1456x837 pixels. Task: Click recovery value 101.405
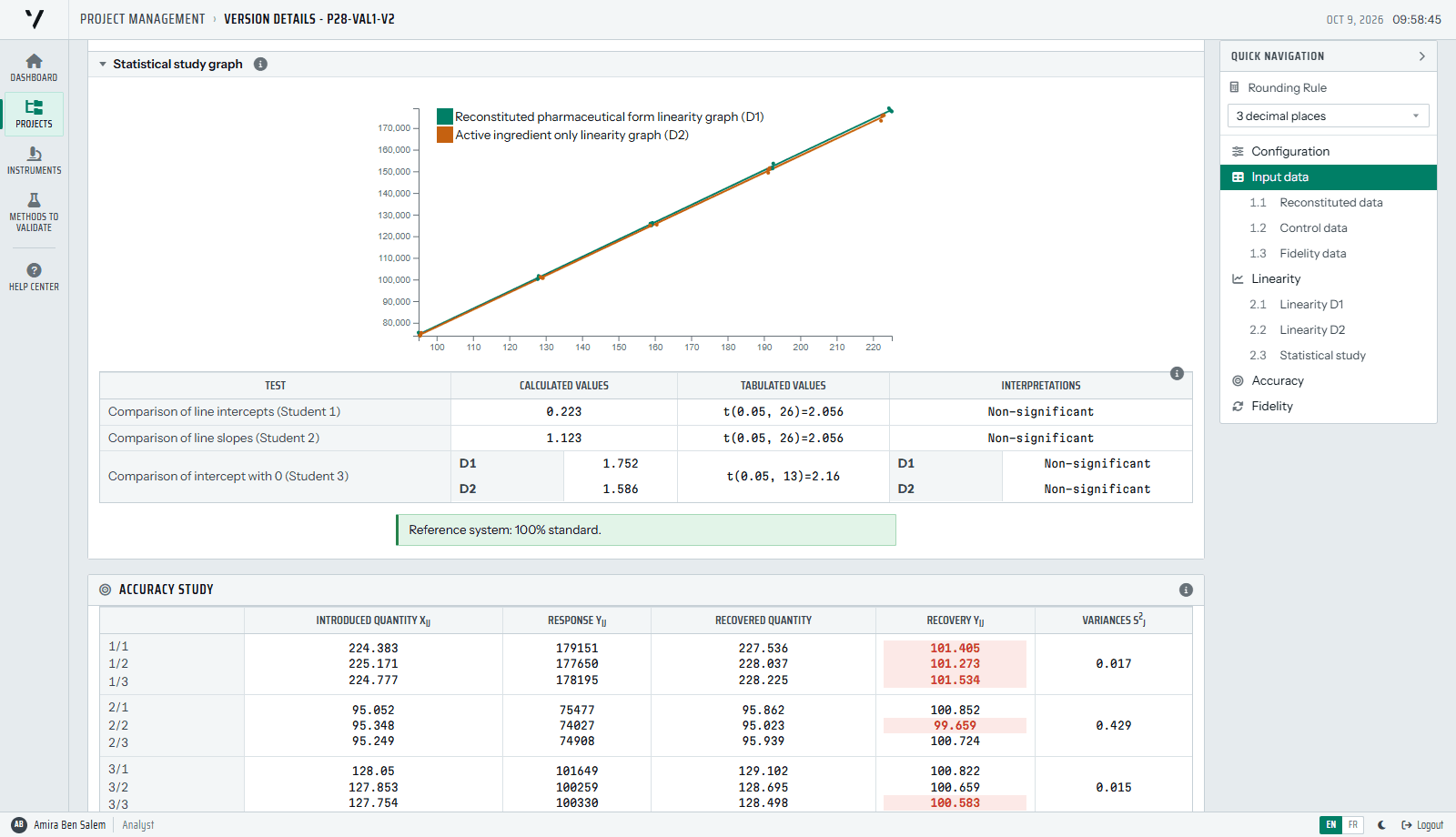pos(955,648)
